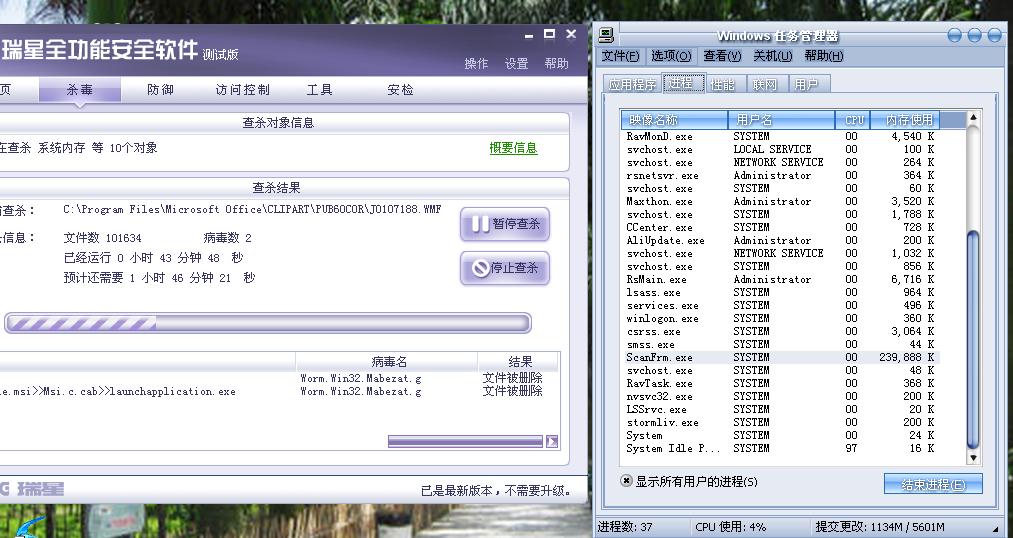Select the RavTask.exe process row
Image resolution: width=1013 pixels, height=538 pixels.
[x=780, y=383]
